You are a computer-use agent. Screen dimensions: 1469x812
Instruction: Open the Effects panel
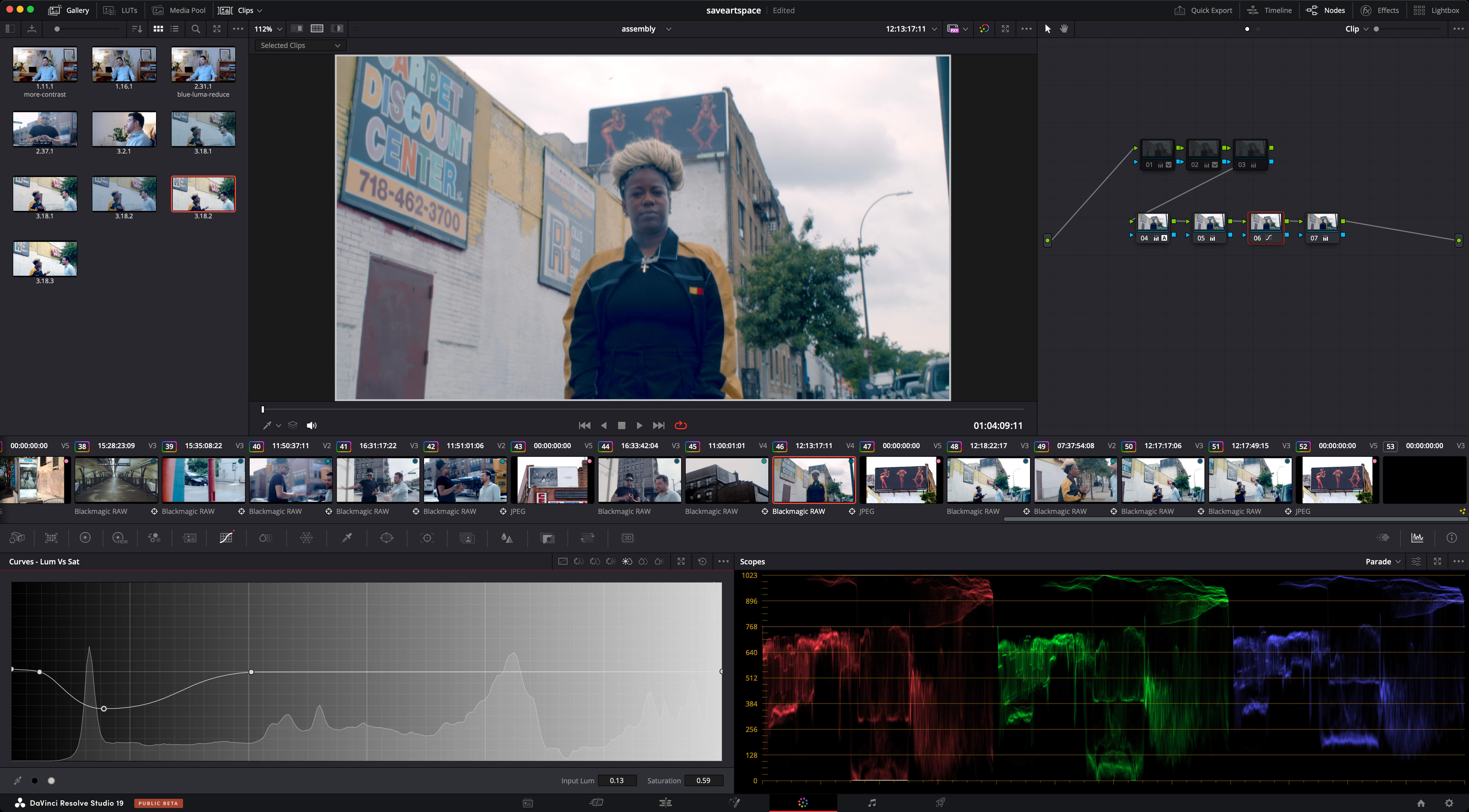pos(1379,10)
